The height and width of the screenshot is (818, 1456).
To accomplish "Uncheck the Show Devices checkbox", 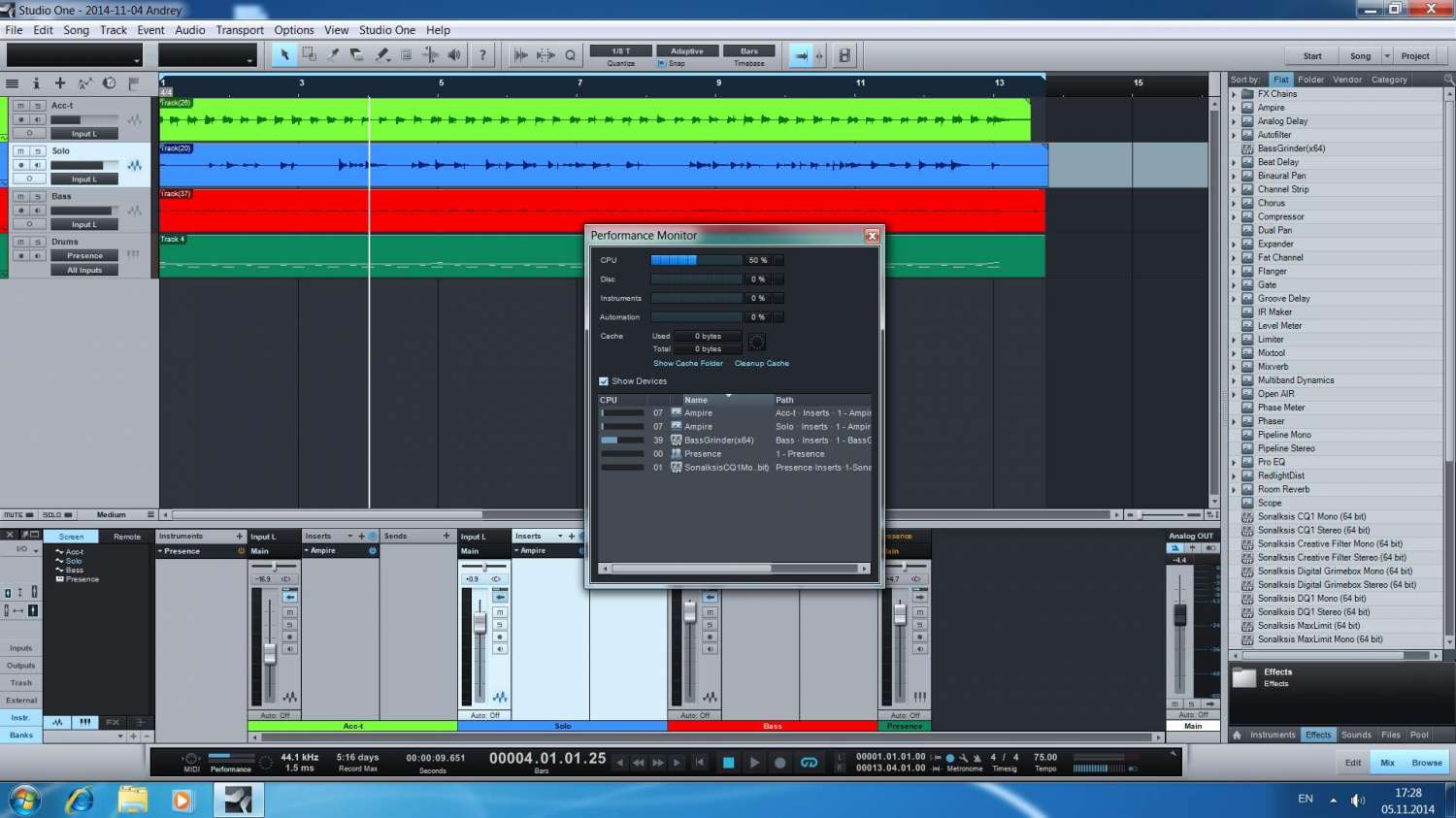I will tap(604, 381).
